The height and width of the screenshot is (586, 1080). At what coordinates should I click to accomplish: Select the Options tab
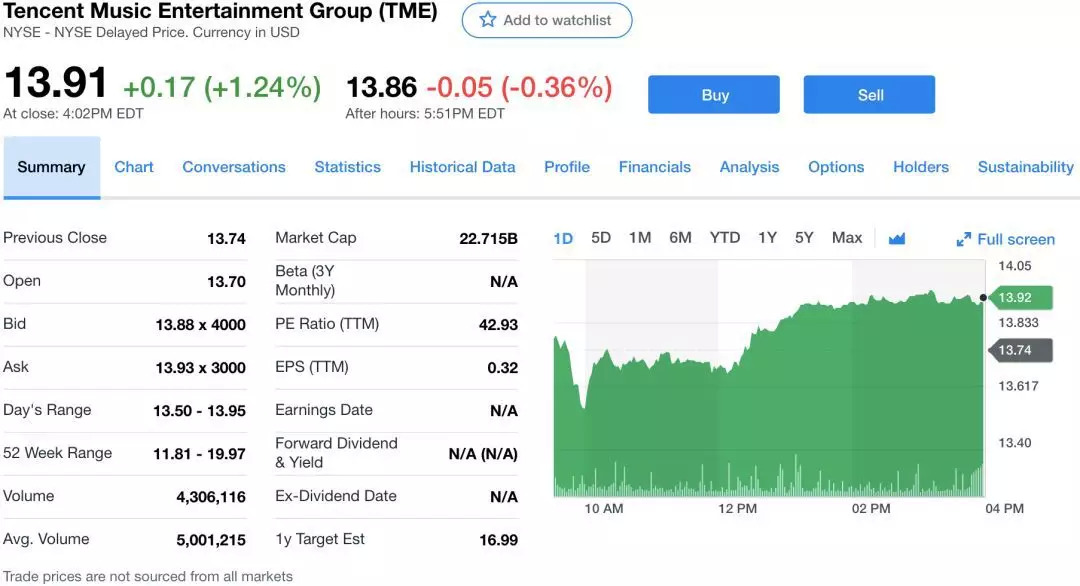pyautogui.click(x=836, y=167)
